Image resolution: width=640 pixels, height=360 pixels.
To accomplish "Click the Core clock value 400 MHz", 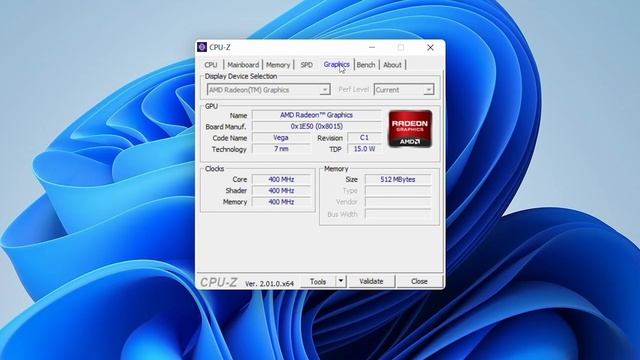I will point(281,179).
